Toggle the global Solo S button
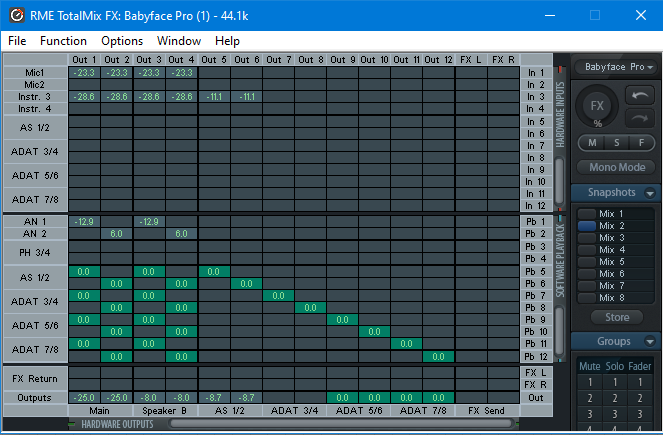This screenshot has width=663, height=435. tap(616, 143)
